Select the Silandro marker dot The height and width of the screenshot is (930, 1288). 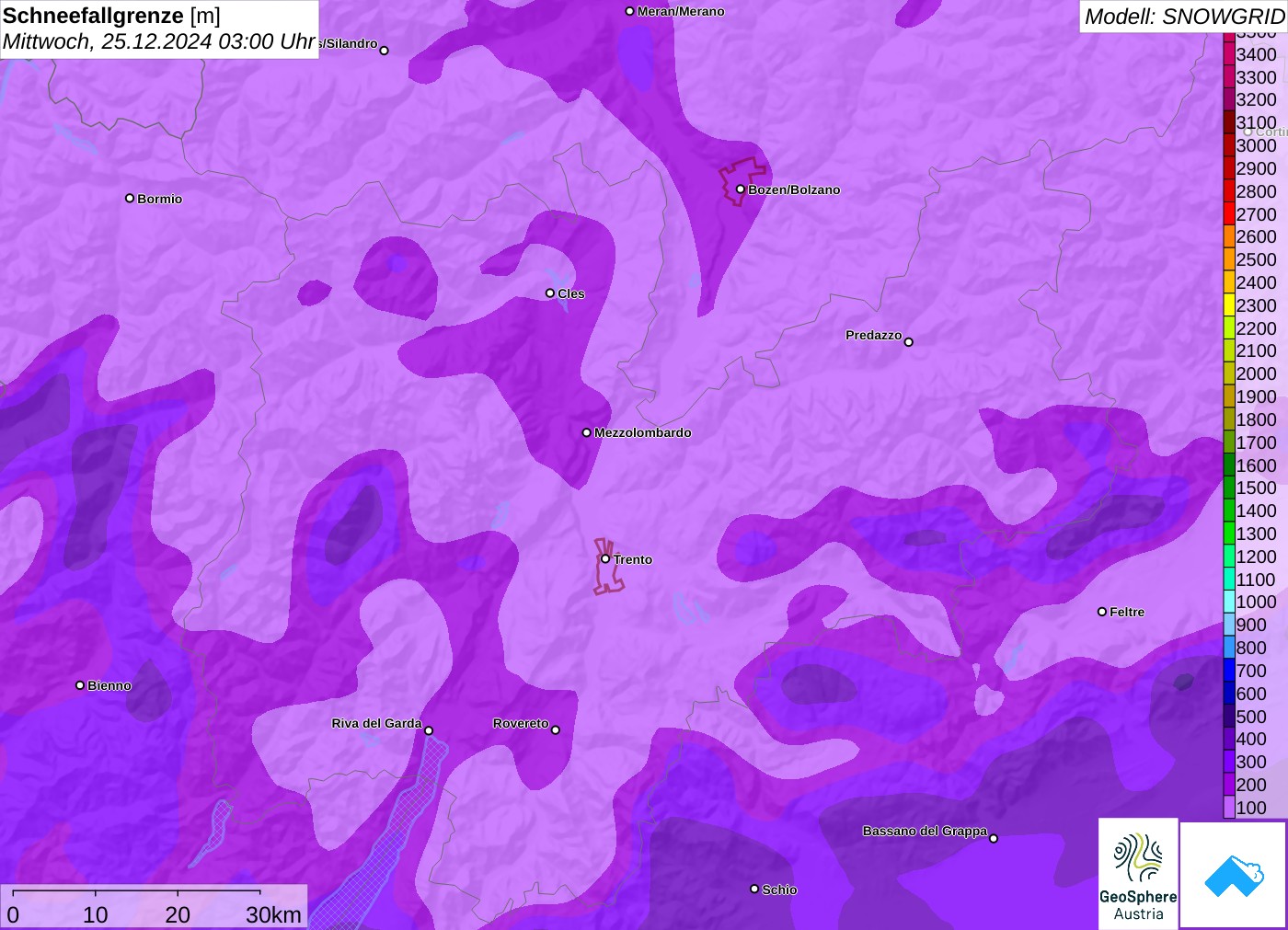point(385,51)
